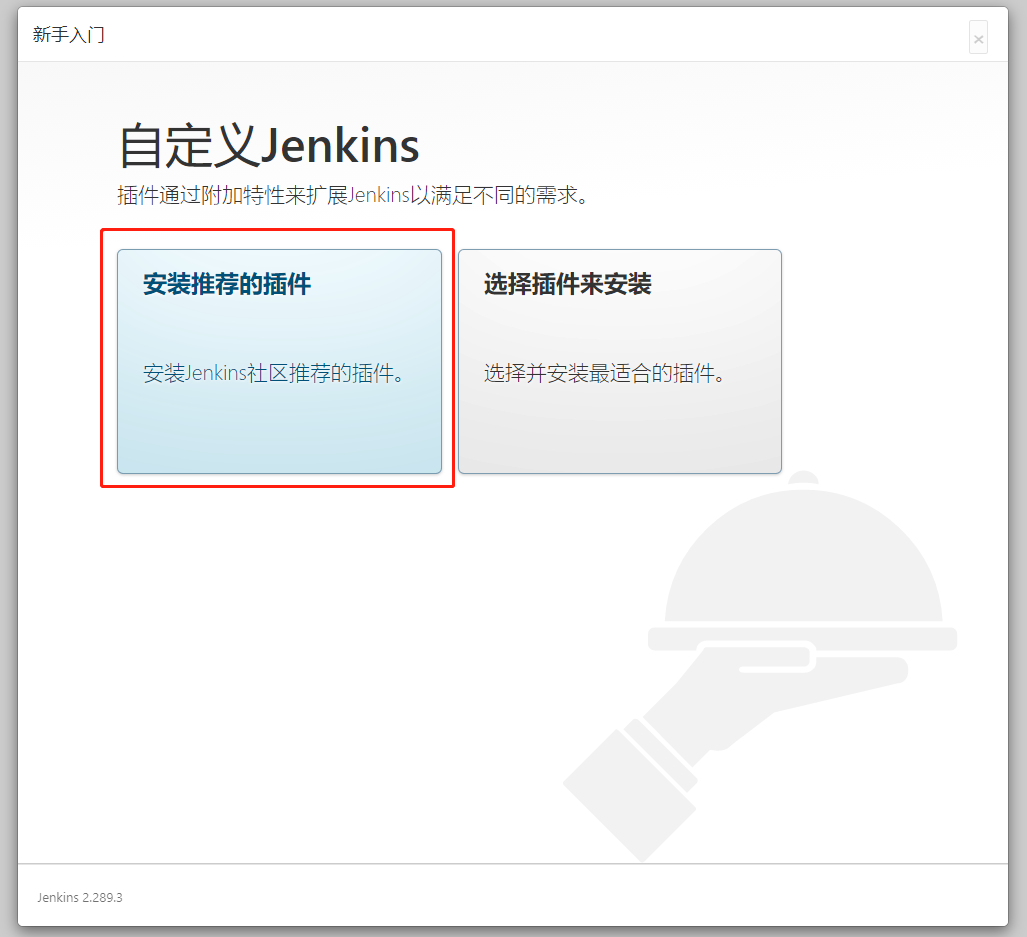This screenshot has height=937, width=1027.
Task: Click blank white space below the cards
Action: coord(300,650)
